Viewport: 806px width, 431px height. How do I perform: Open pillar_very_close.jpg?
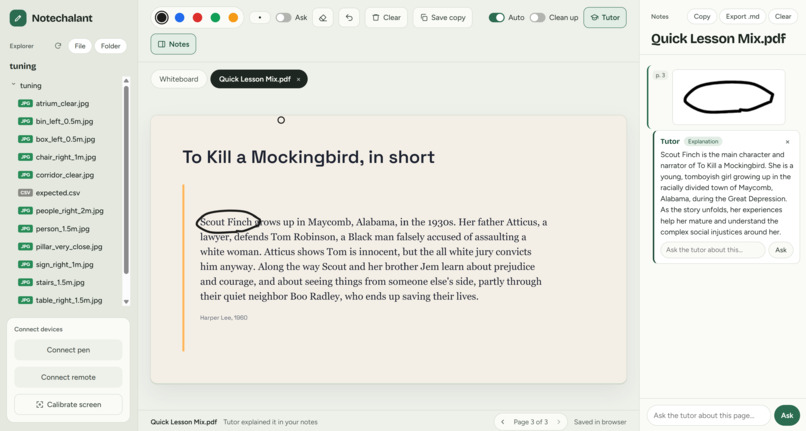(x=69, y=247)
